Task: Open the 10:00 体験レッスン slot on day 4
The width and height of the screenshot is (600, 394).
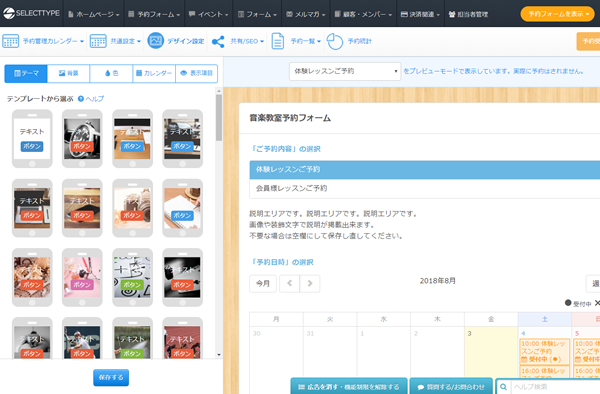Action: (x=545, y=352)
